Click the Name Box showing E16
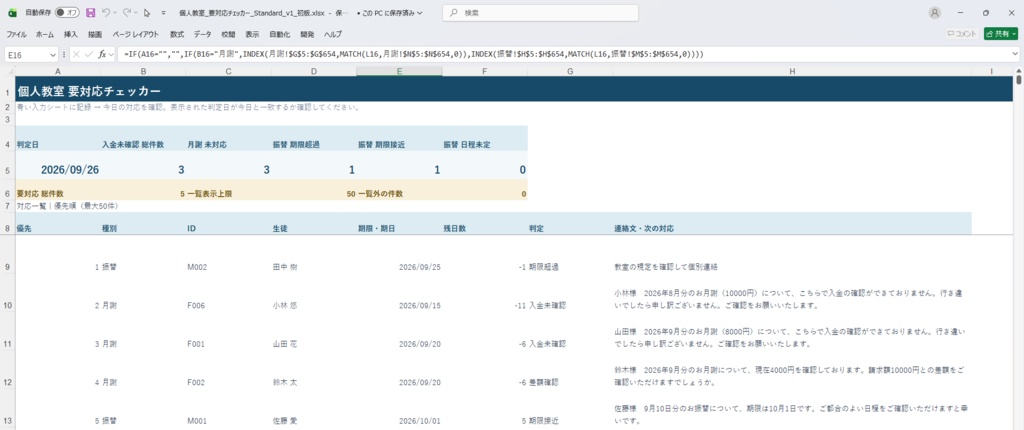This screenshot has height=430, width=1024. tap(26, 55)
